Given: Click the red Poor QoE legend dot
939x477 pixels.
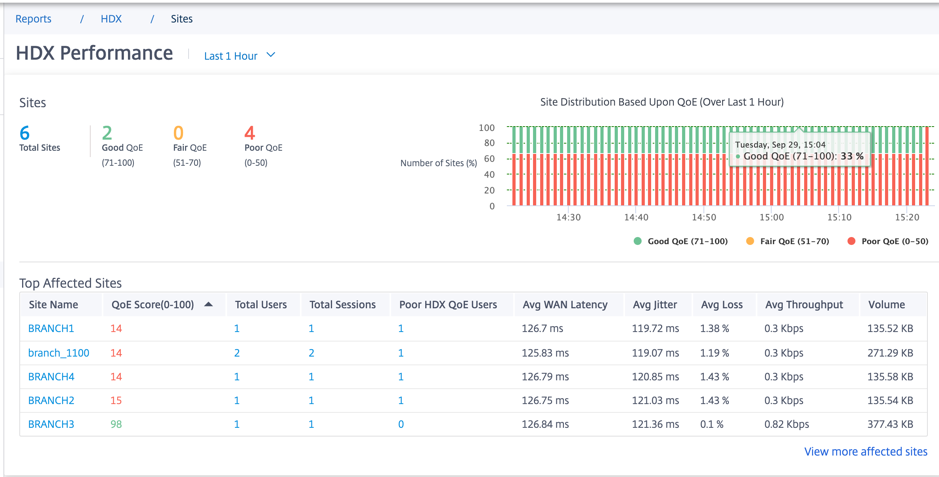Looking at the screenshot, I should (x=852, y=241).
